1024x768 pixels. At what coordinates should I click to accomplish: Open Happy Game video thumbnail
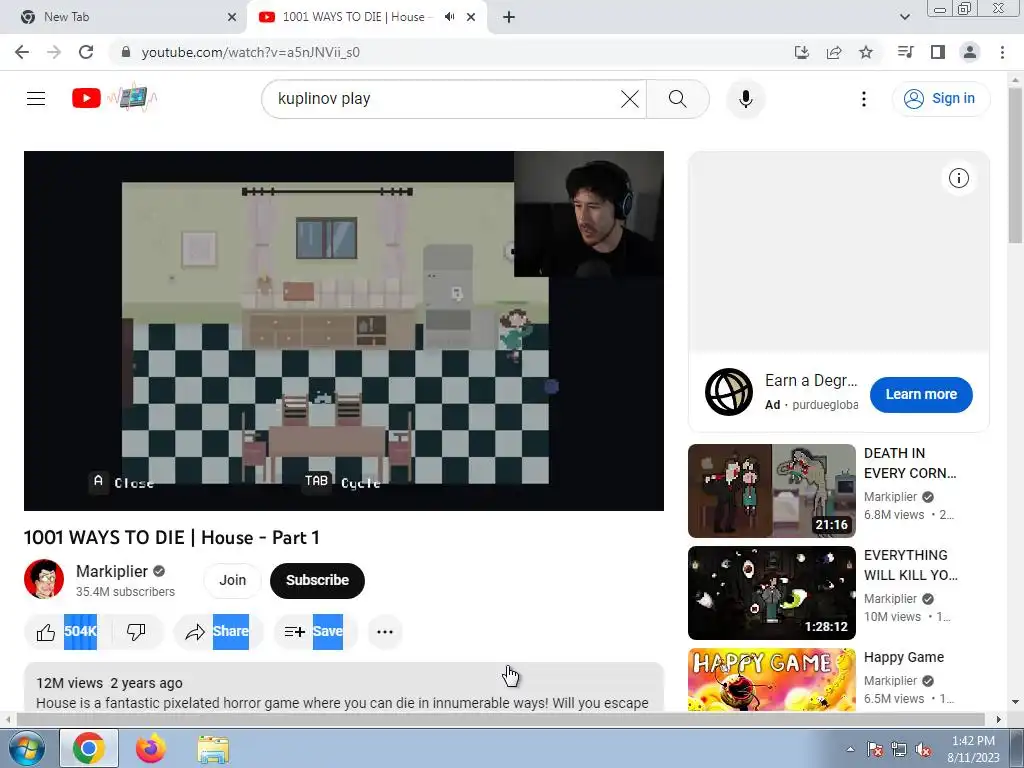(x=771, y=679)
